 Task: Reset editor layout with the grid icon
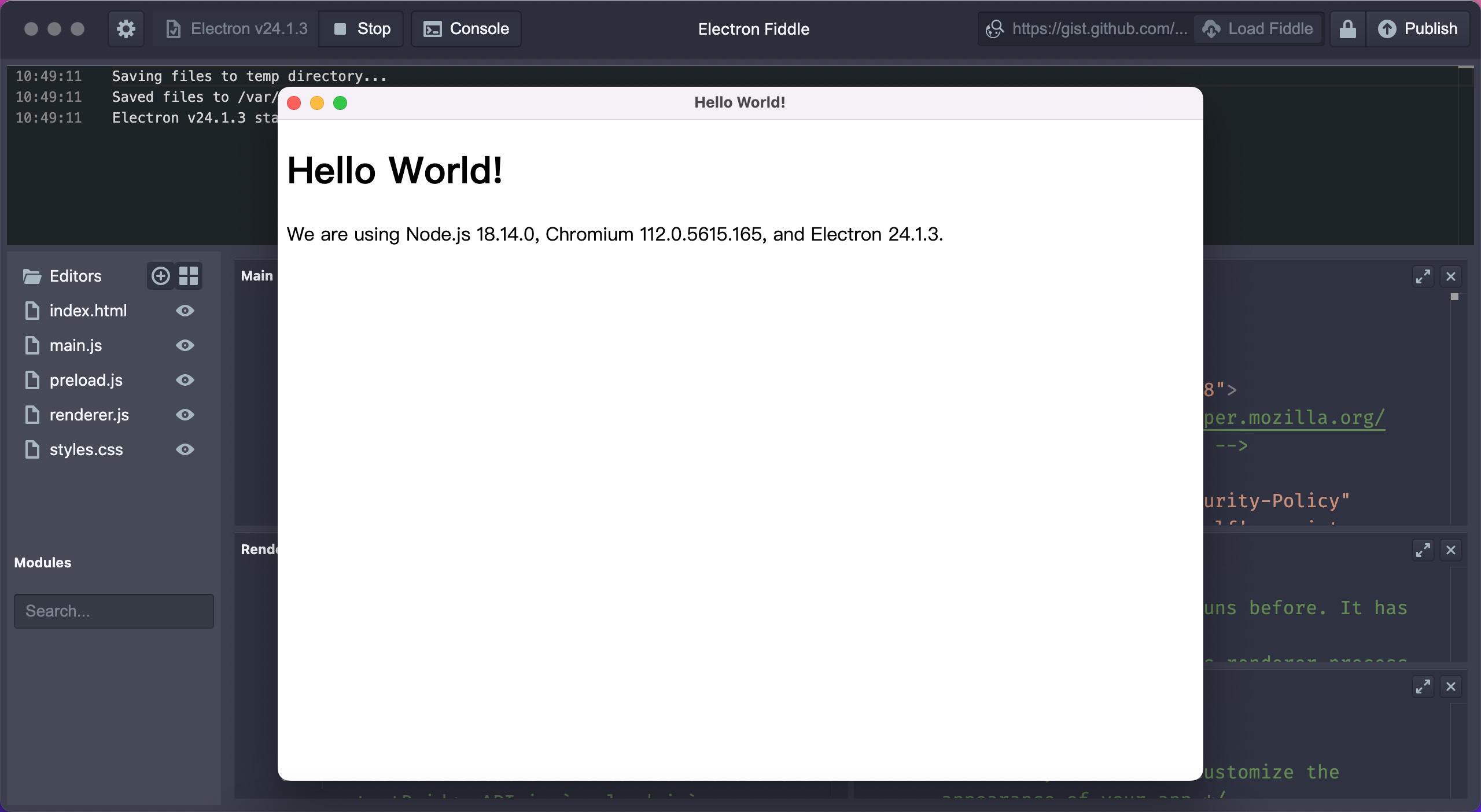pyautogui.click(x=189, y=276)
